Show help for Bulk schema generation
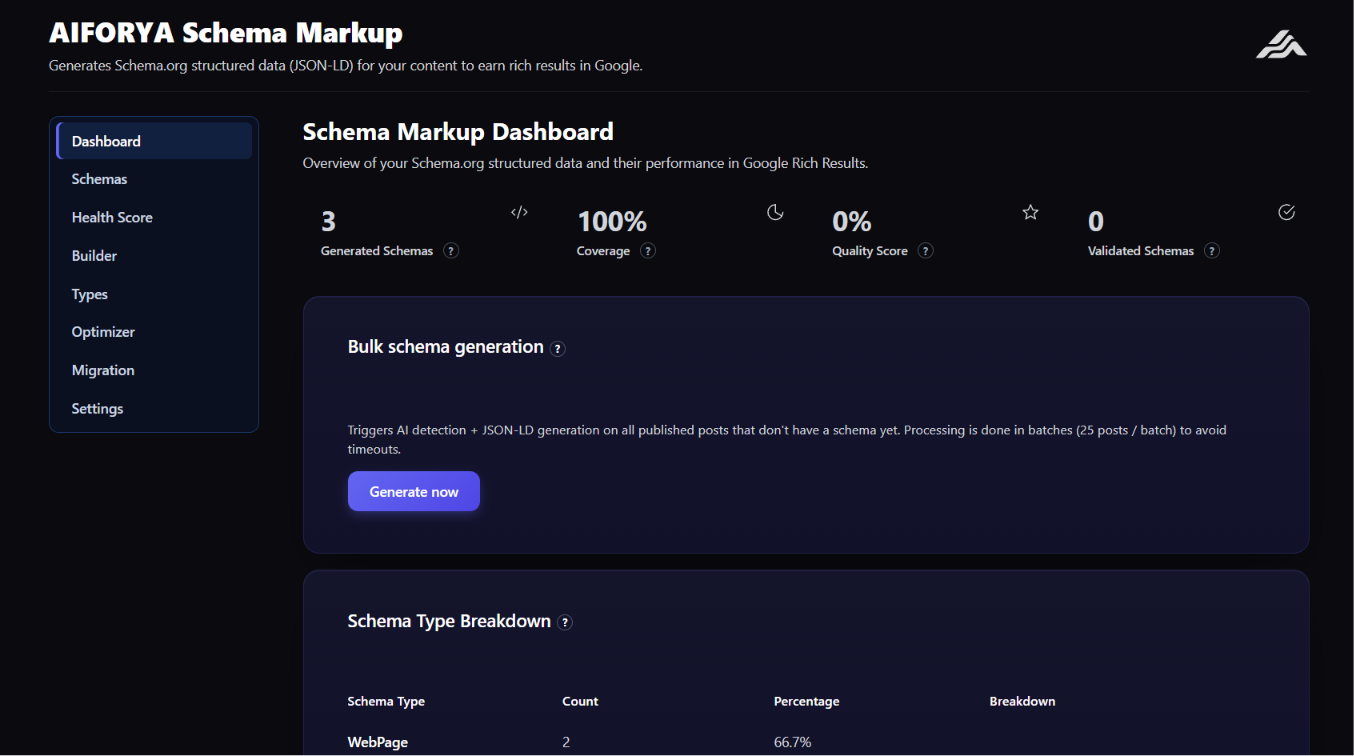Image resolution: width=1354 pixels, height=756 pixels. pyautogui.click(x=558, y=349)
